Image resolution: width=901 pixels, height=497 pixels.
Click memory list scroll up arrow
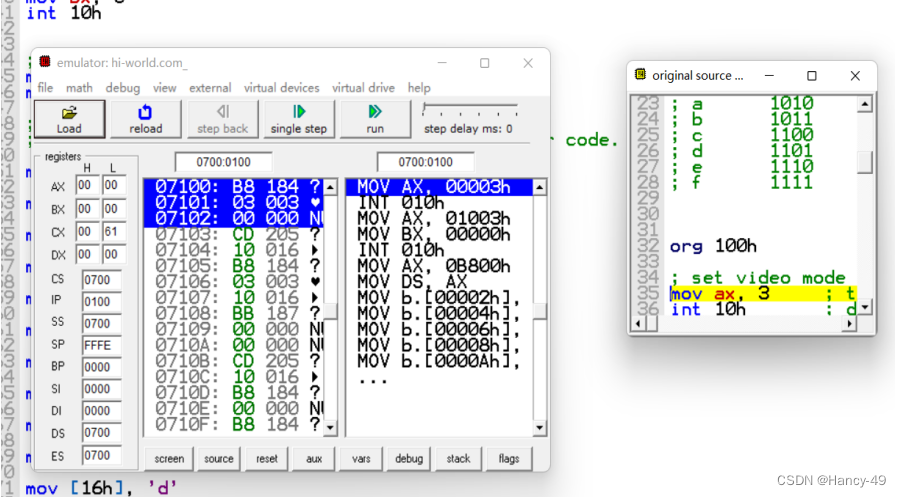(x=330, y=187)
